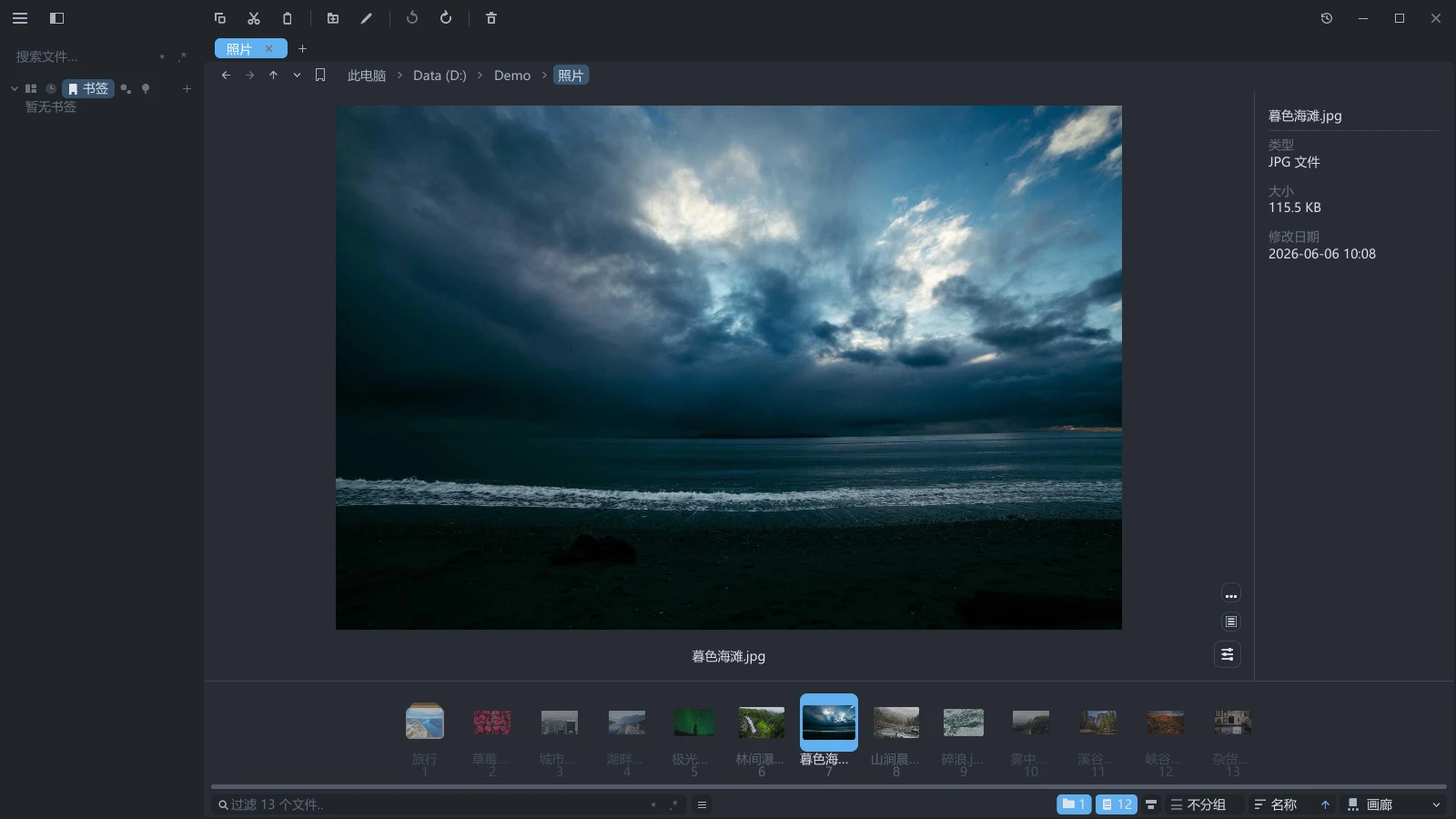
Task: Switch sidebar to tags dots icon
Action: (x=126, y=88)
